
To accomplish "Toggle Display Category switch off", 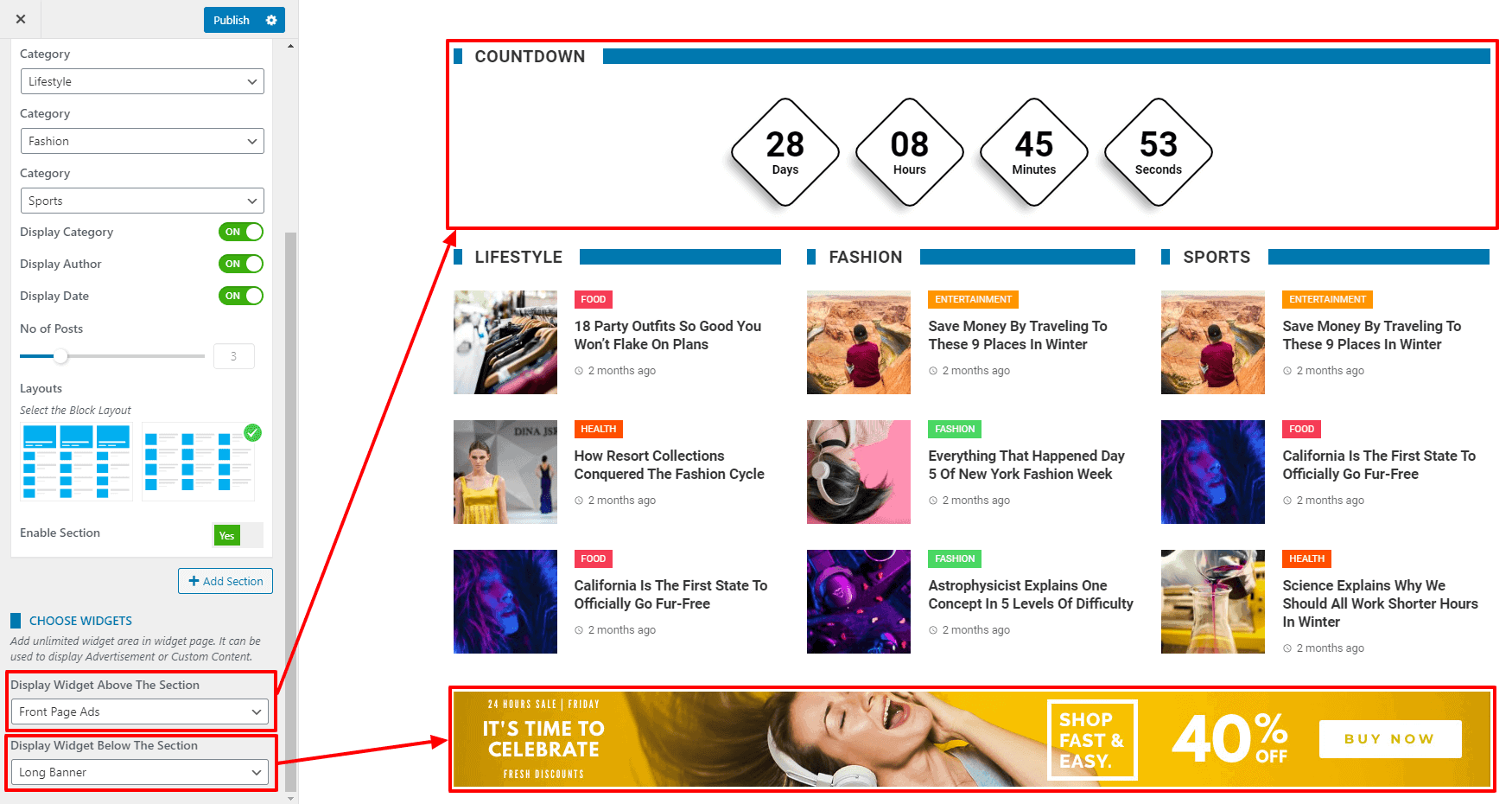I will click(241, 232).
